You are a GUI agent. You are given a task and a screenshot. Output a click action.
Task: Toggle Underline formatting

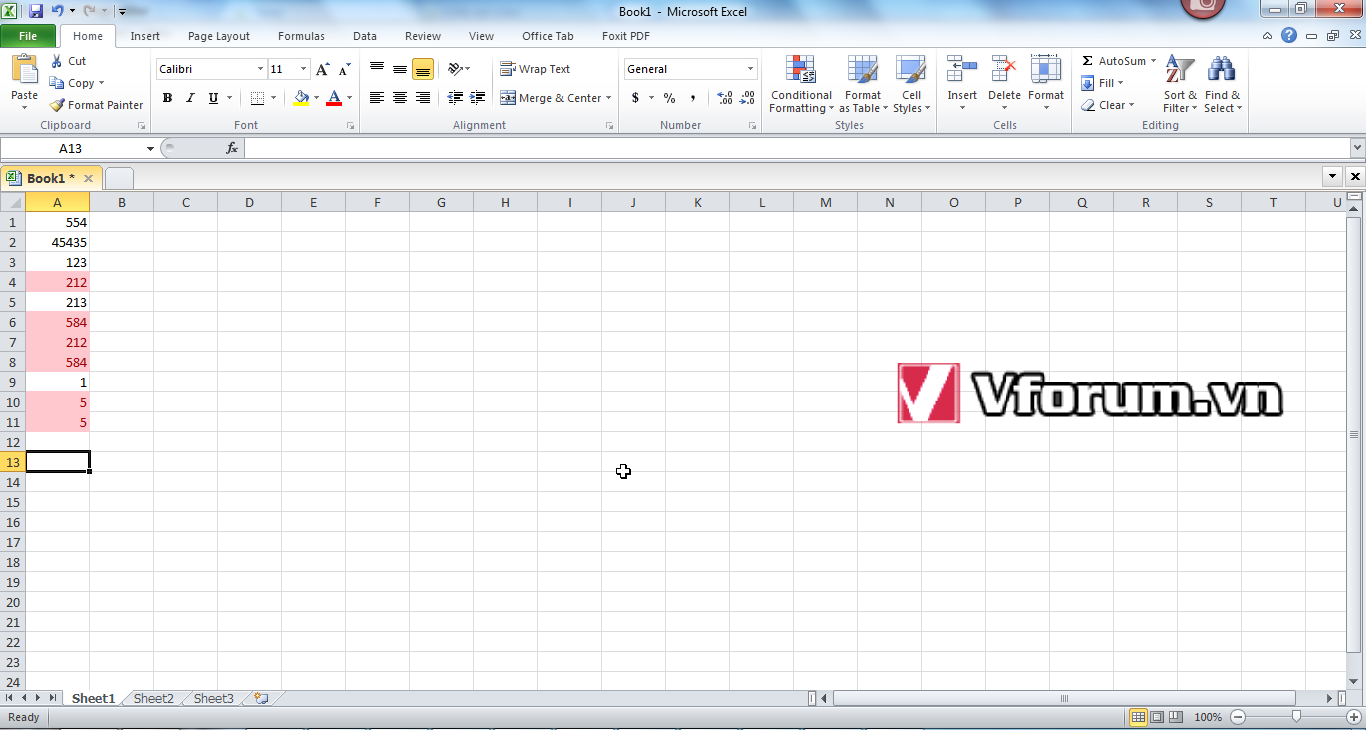(x=213, y=98)
